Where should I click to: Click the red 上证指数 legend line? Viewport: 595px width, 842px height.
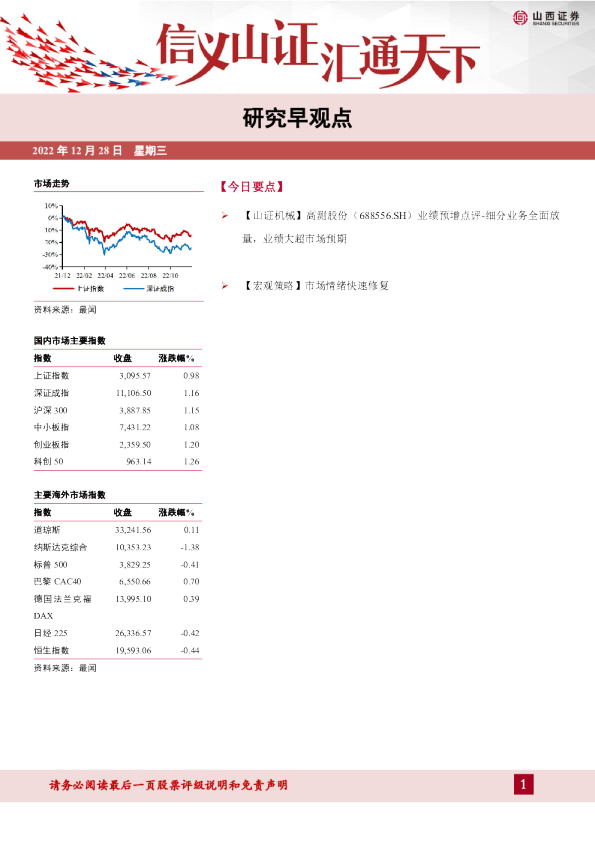[x=63, y=288]
